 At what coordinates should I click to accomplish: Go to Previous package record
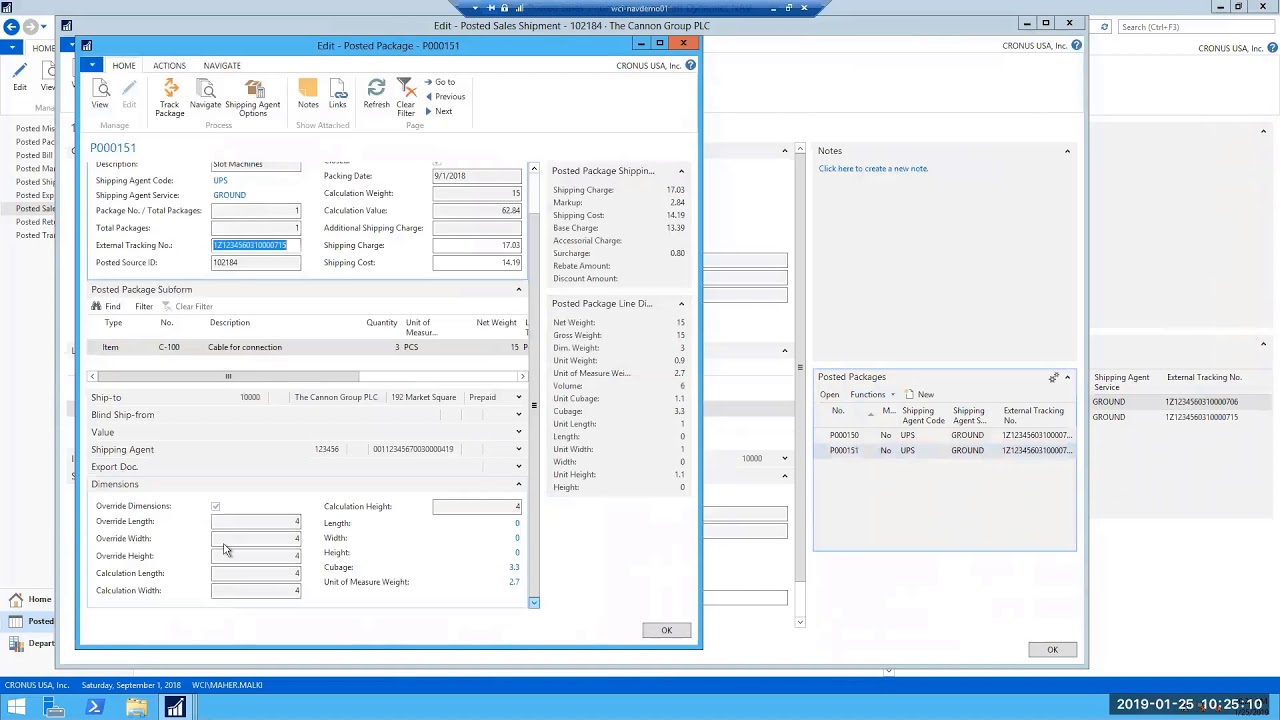445,97
